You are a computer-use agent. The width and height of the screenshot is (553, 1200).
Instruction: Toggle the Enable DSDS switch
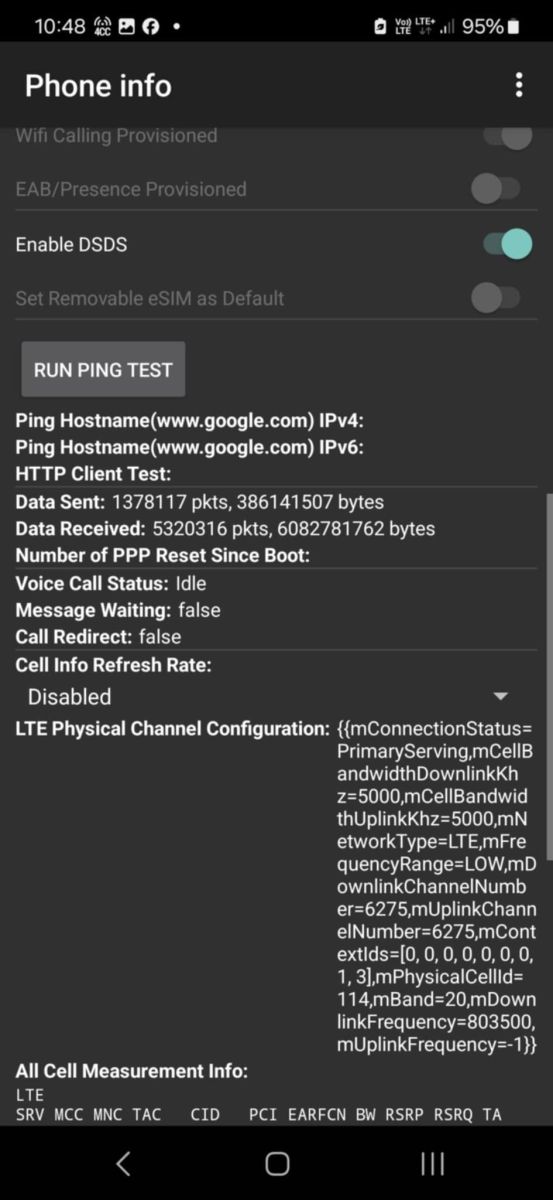[506, 244]
